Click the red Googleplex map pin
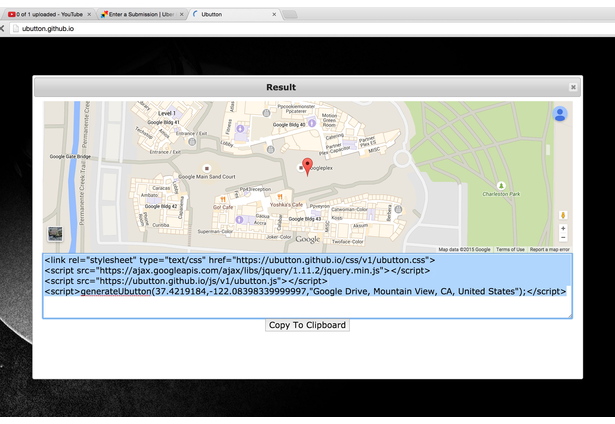The image size is (615, 424). tap(308, 167)
